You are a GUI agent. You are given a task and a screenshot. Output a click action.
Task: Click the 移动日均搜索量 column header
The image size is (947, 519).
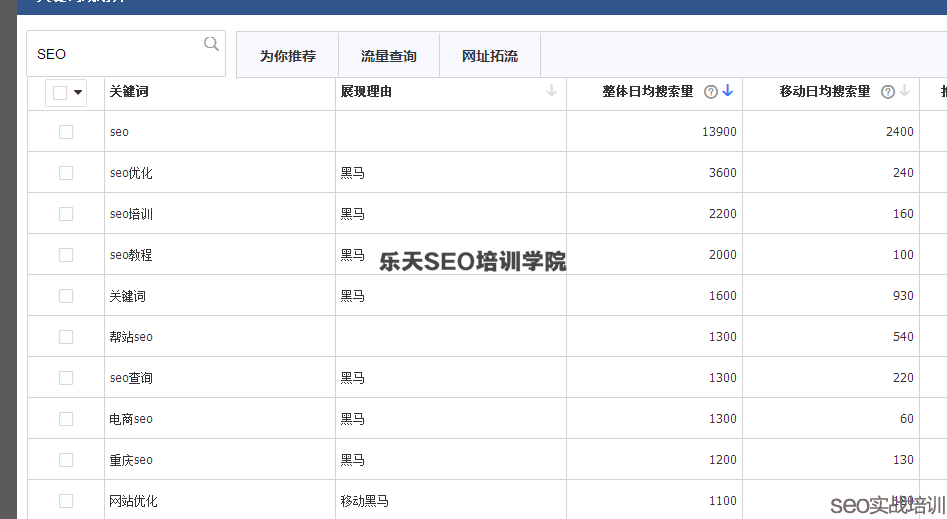pos(831,92)
